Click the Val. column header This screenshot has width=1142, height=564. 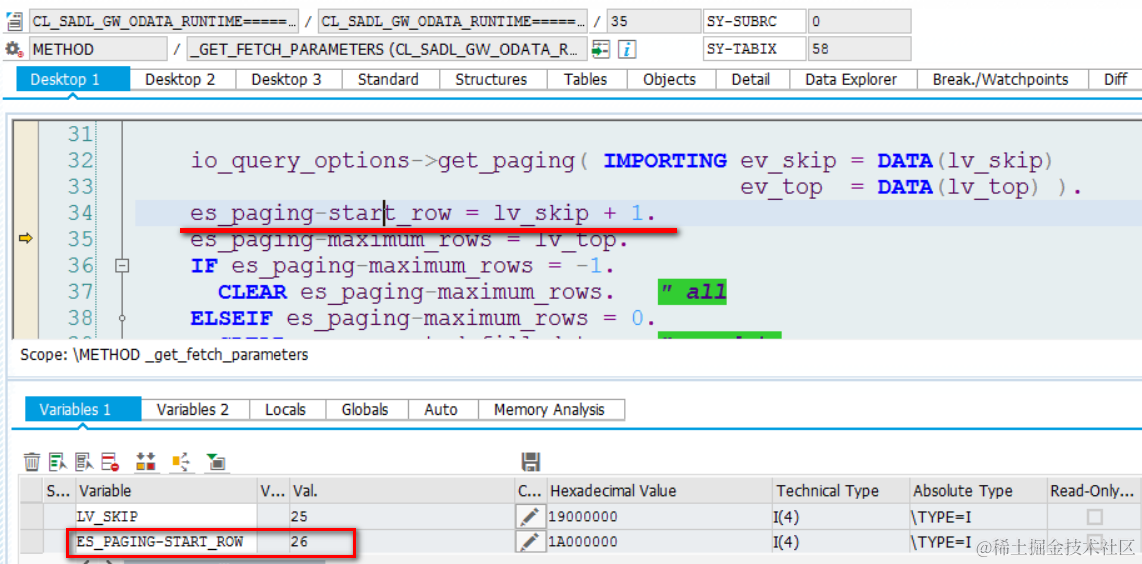[402, 491]
